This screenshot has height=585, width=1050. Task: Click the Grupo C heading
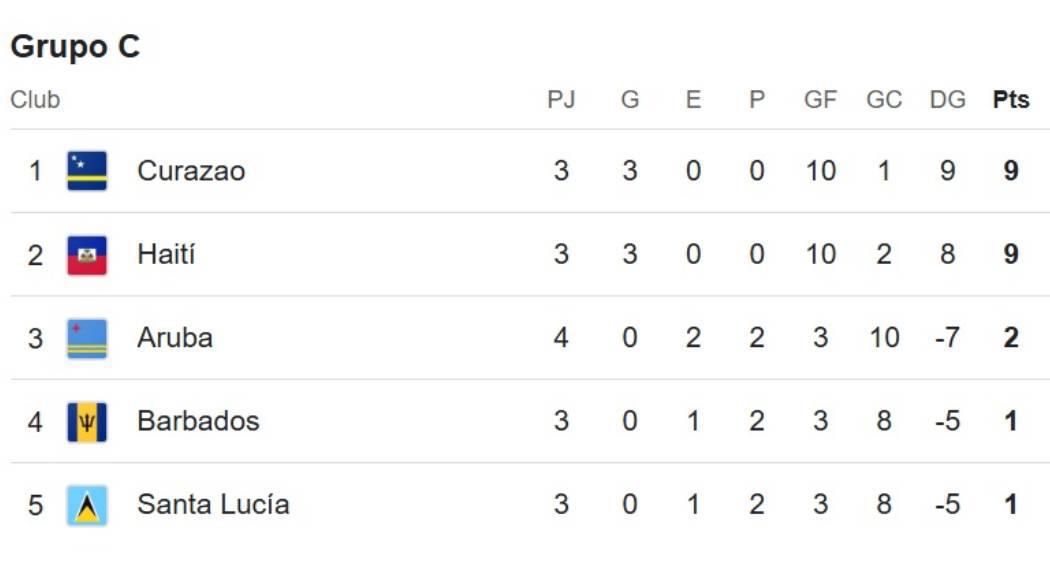coord(75,47)
